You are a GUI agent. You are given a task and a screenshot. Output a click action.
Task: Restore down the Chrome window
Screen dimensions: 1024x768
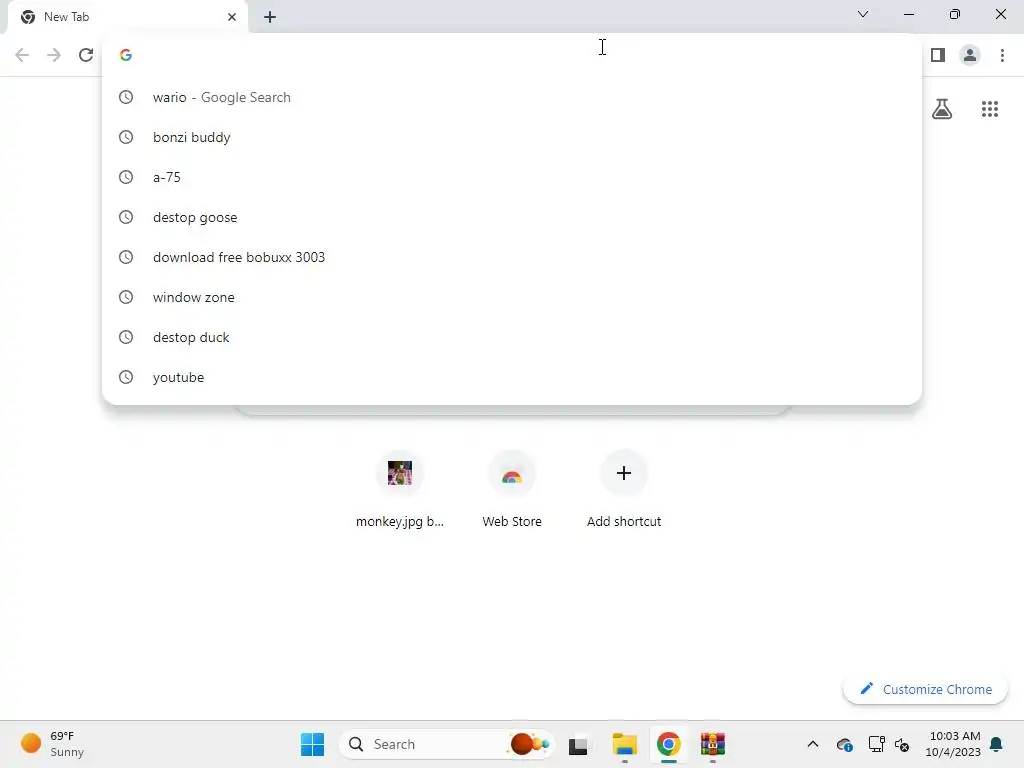pyautogui.click(x=954, y=14)
